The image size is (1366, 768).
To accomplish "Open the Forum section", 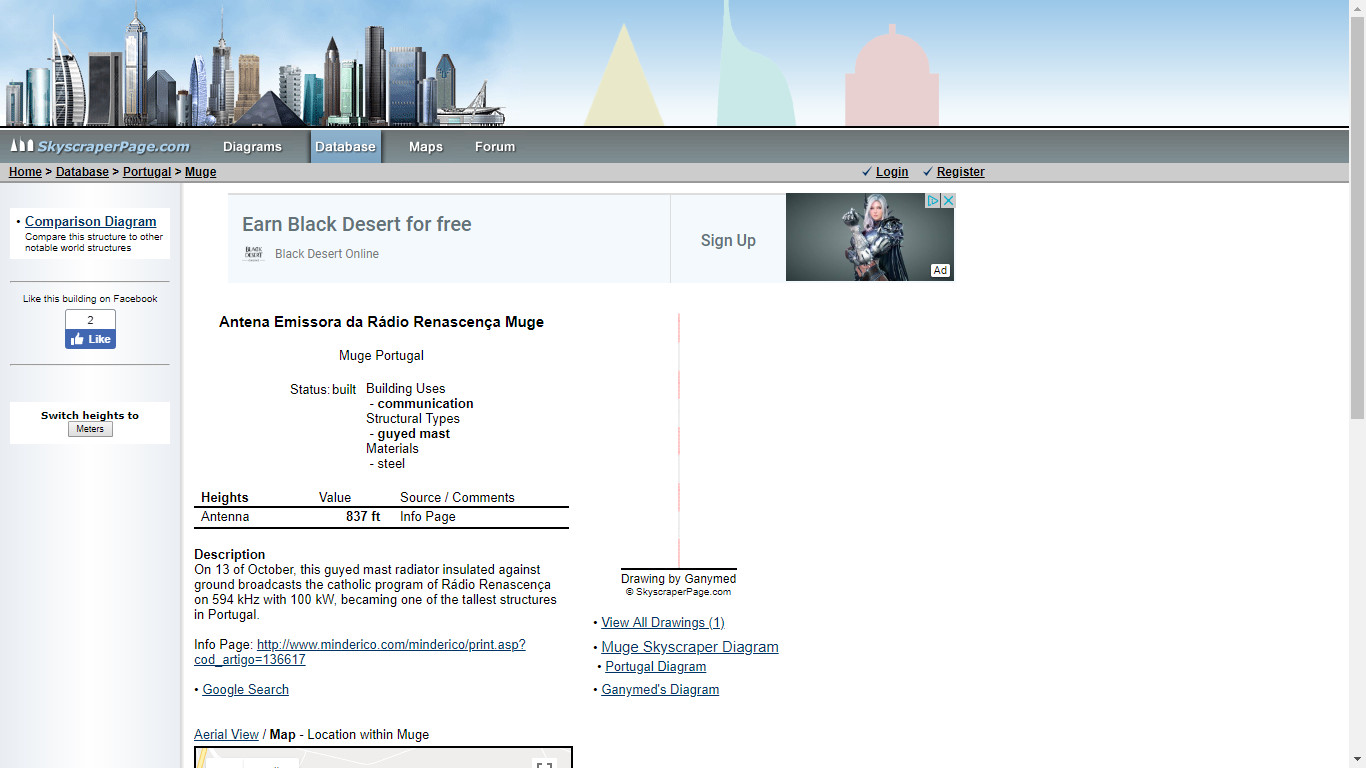I will coord(495,147).
